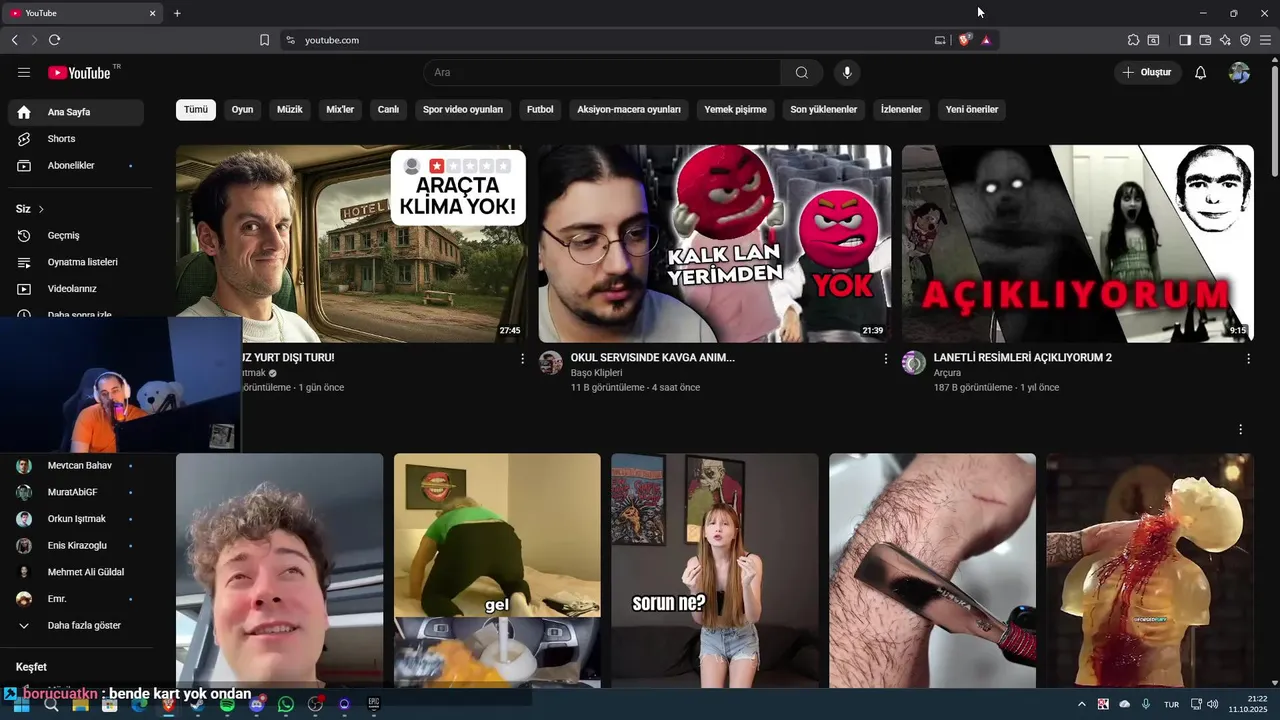Open browser extensions puzzle icon
1280x720 pixels.
click(x=1133, y=40)
